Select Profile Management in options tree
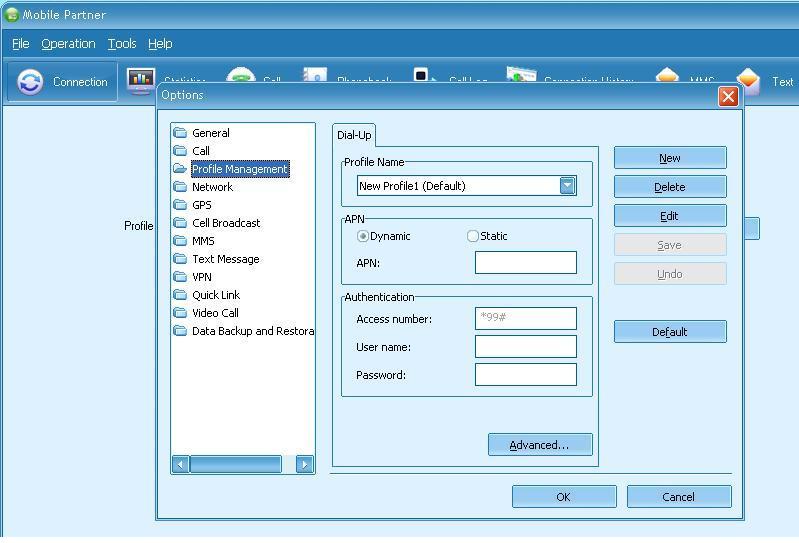The width and height of the screenshot is (799, 543). click(240, 169)
